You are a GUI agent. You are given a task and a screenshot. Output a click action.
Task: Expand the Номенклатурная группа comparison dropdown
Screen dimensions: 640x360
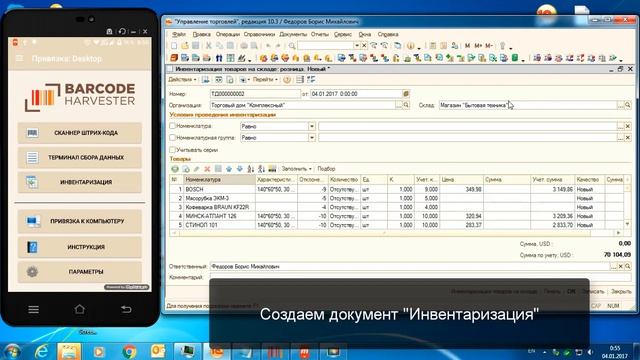click(x=312, y=138)
